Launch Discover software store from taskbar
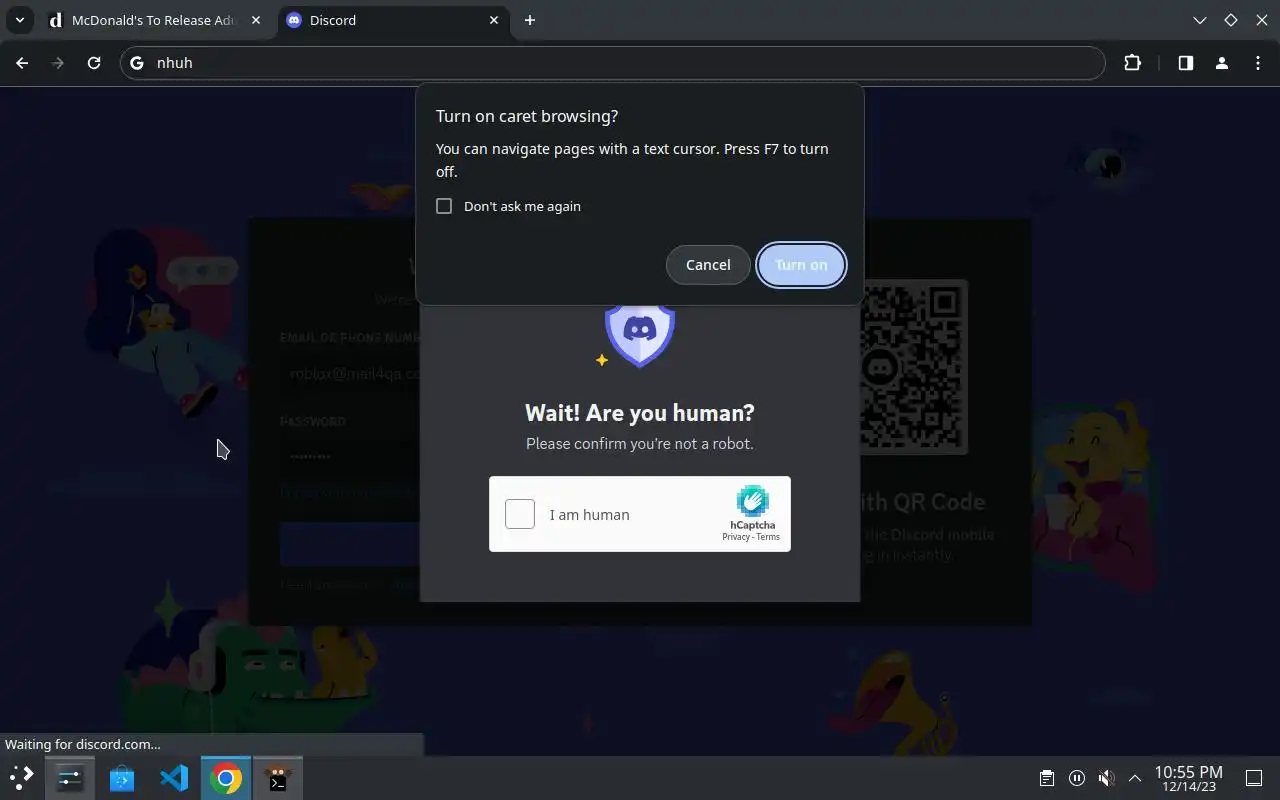This screenshot has height=800, width=1280. point(122,777)
